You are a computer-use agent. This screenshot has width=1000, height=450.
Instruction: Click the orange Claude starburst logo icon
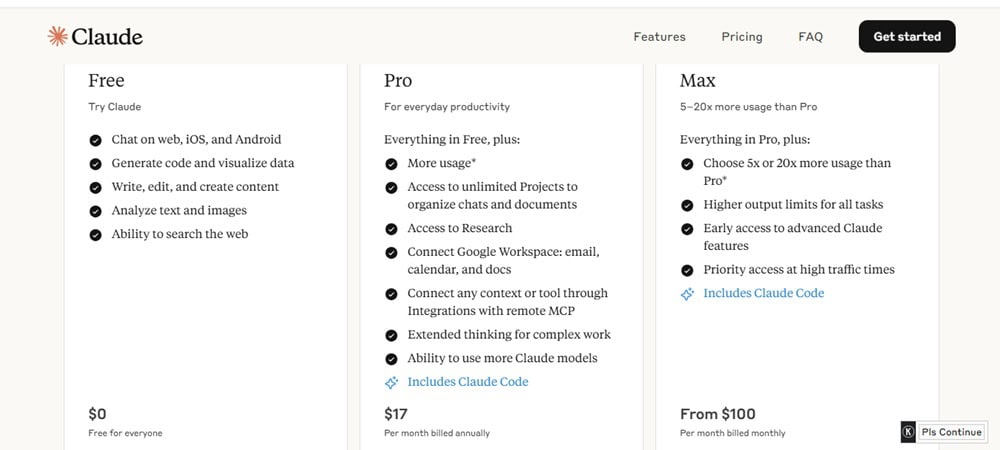(x=57, y=36)
